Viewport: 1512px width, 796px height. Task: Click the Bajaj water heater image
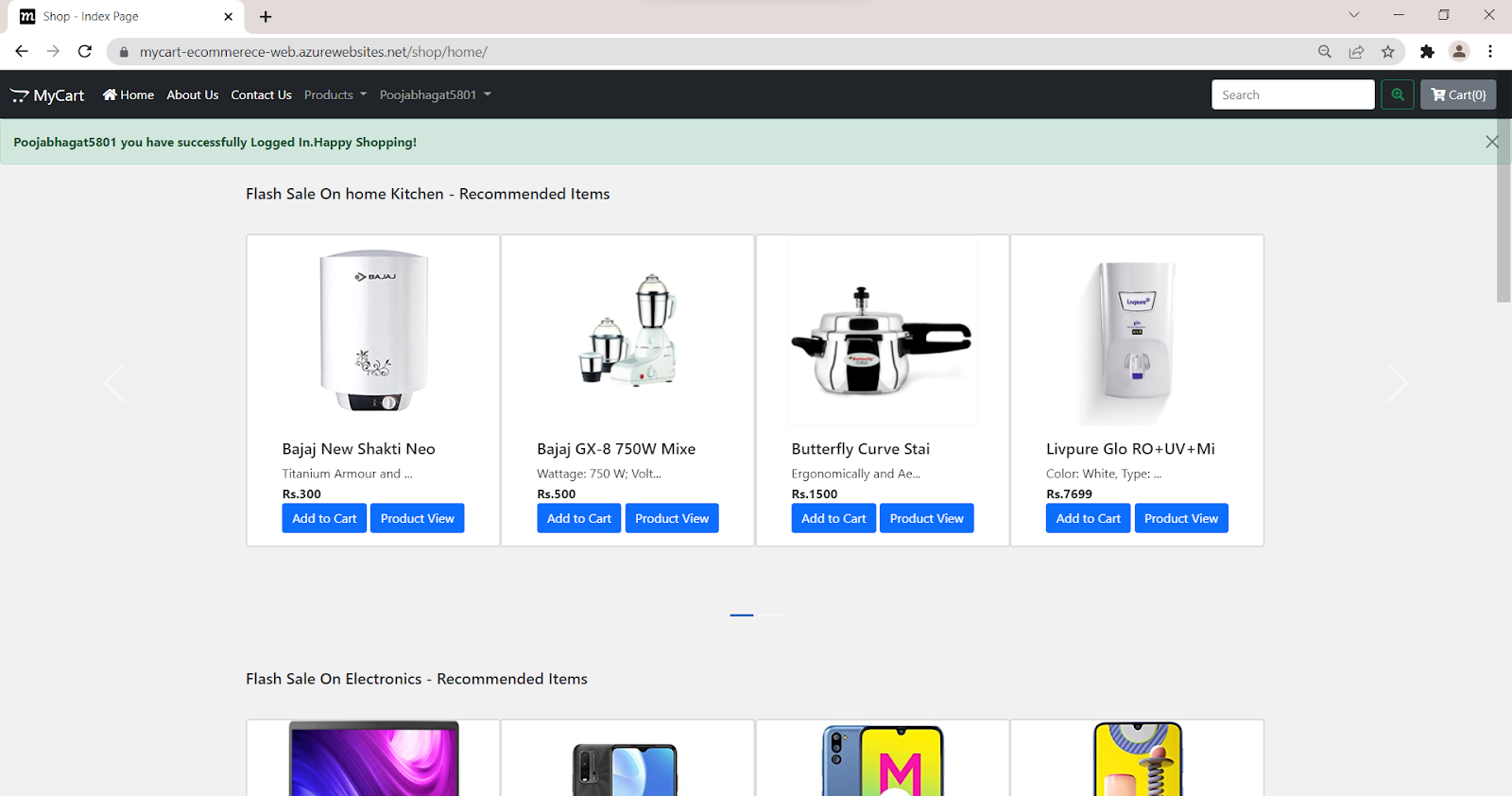[x=373, y=331]
